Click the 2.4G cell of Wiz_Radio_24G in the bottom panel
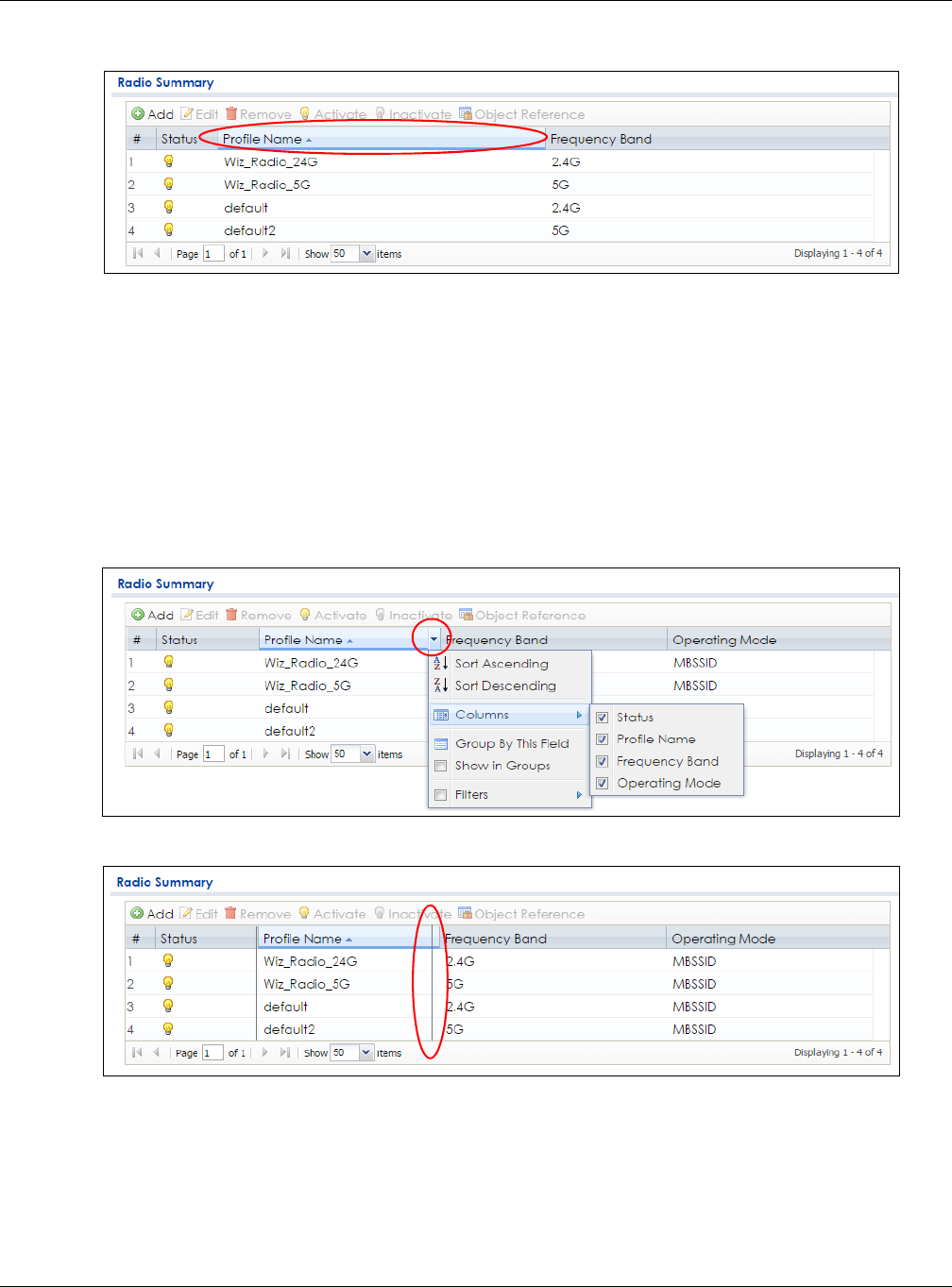 pyautogui.click(x=461, y=961)
